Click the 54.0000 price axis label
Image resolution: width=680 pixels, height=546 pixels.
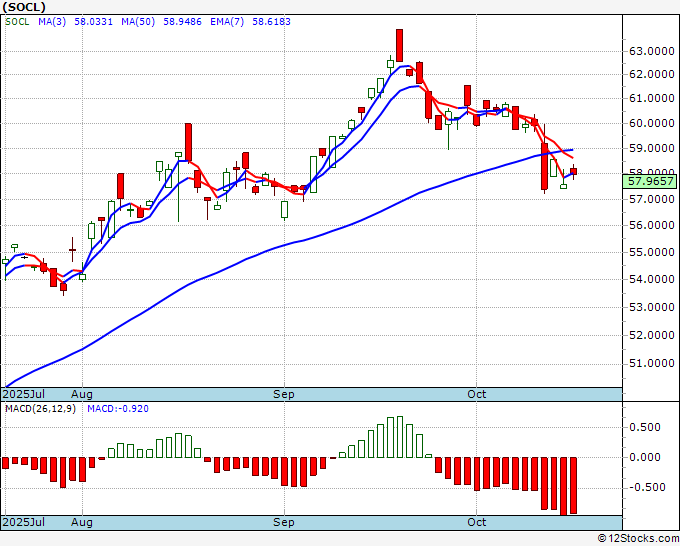click(651, 279)
